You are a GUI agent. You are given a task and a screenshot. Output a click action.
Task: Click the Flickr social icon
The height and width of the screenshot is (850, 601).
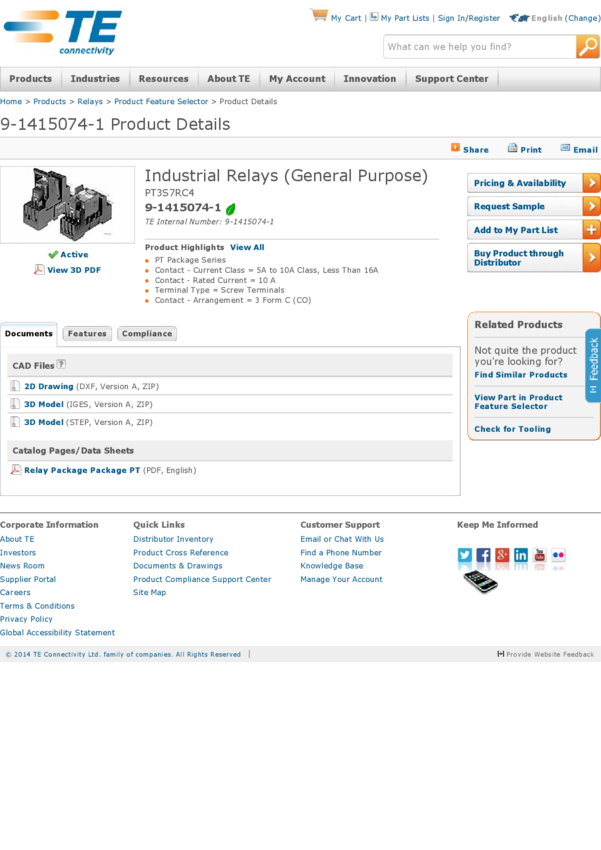coord(558,555)
